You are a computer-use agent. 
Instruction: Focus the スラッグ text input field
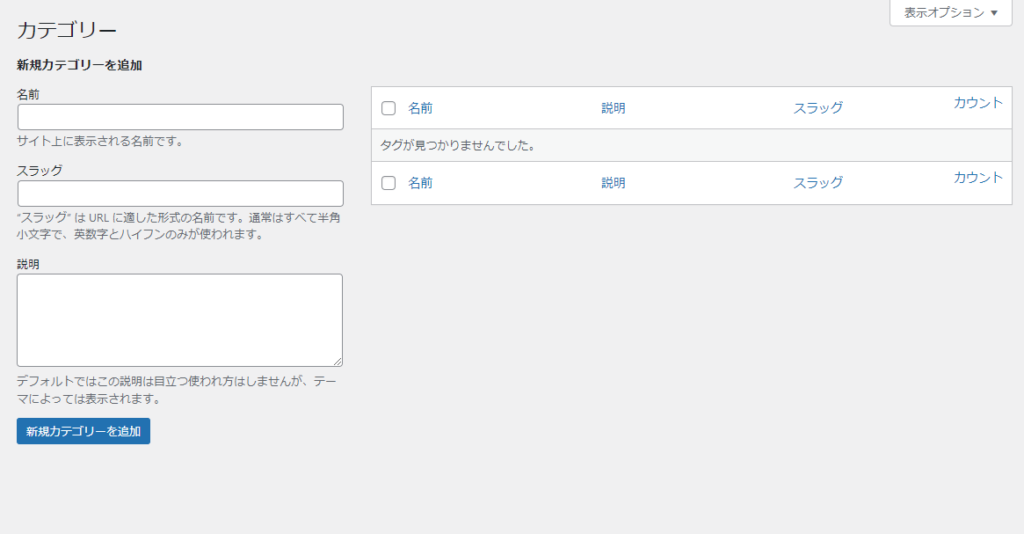point(180,193)
